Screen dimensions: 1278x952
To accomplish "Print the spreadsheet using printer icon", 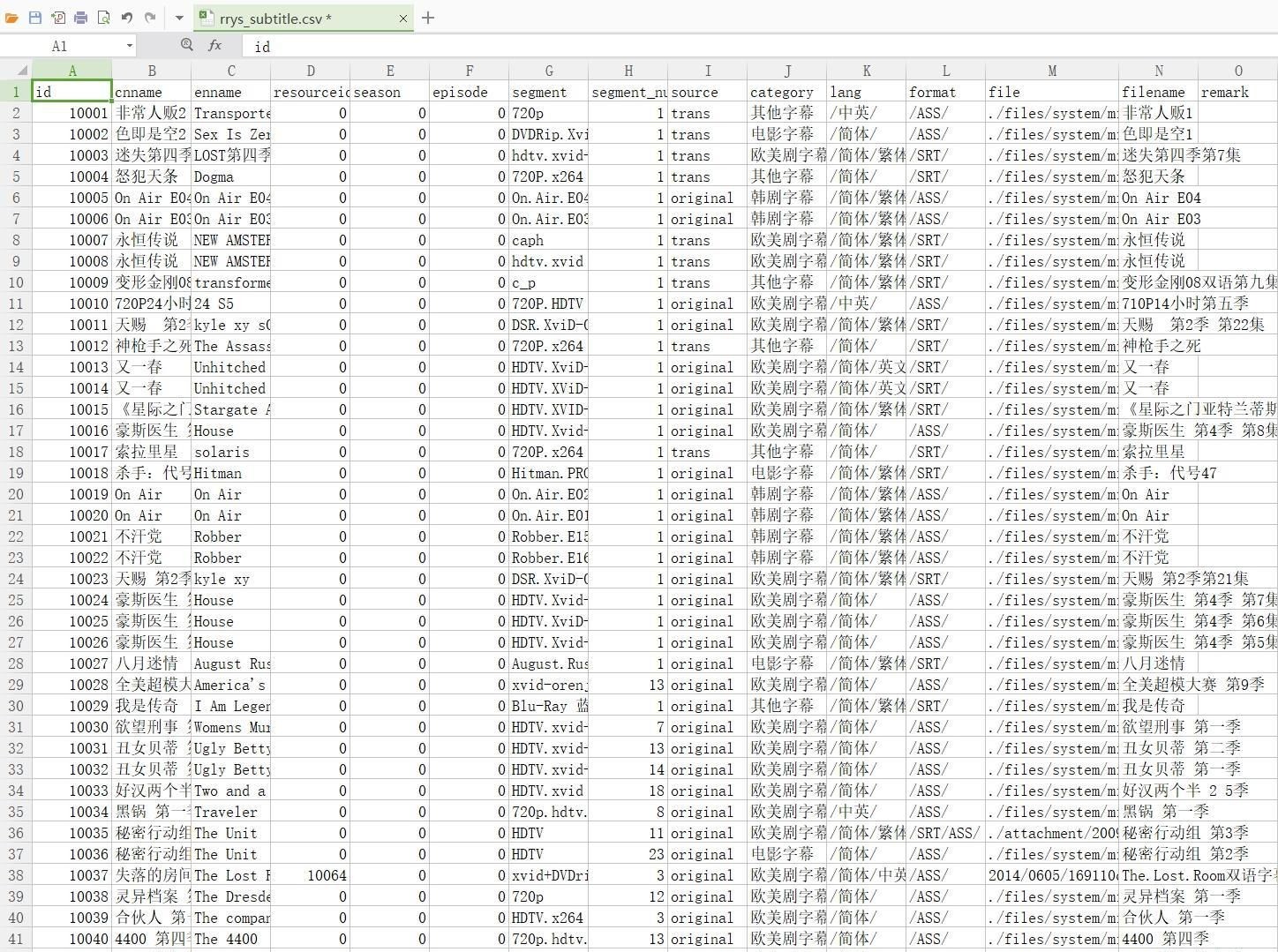I will [81, 18].
